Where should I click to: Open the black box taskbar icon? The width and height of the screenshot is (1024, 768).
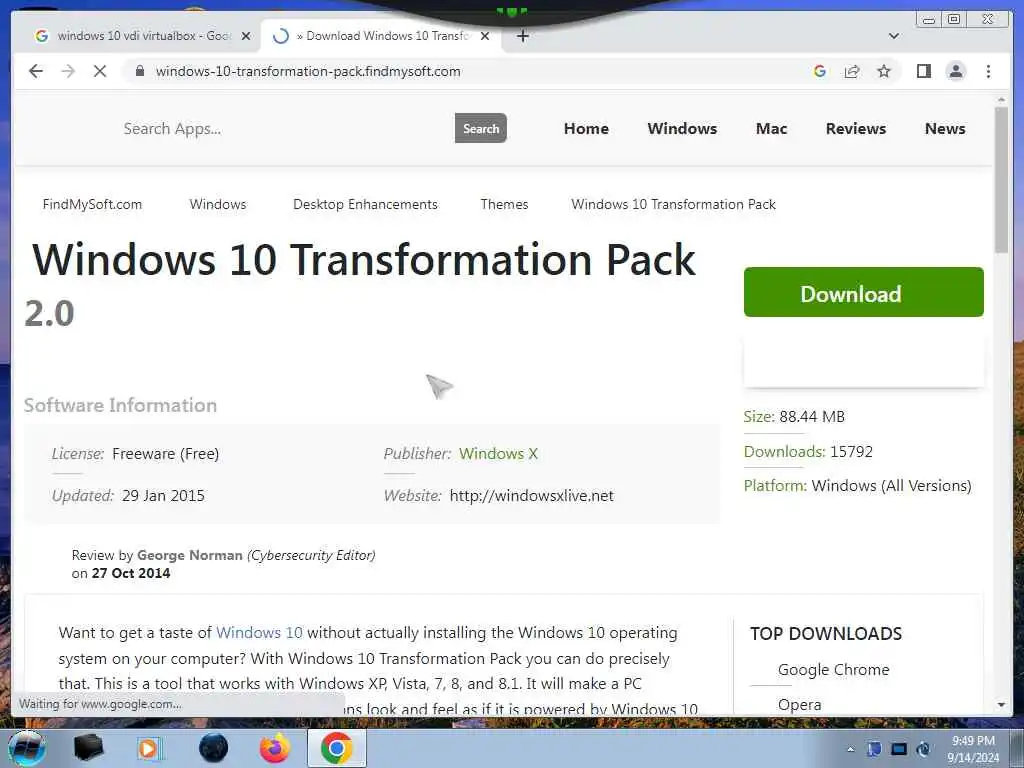88,748
